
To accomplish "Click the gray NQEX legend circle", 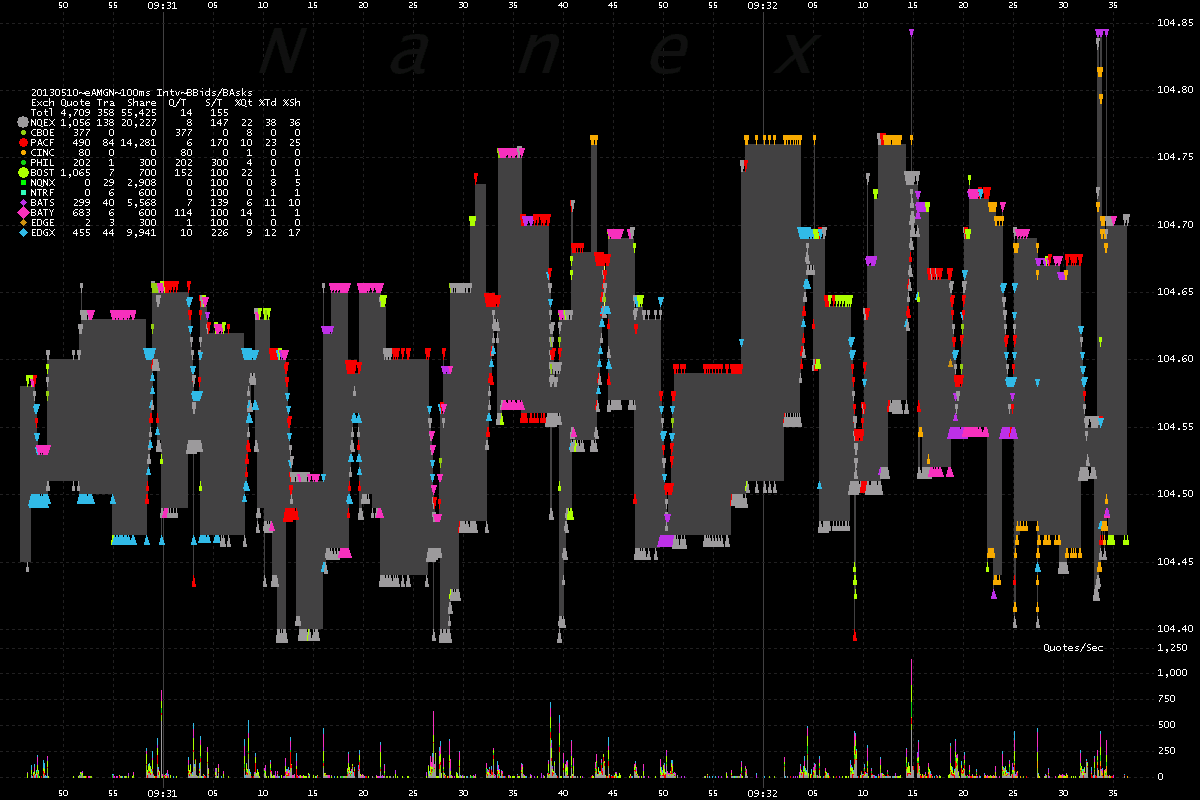I will pyautogui.click(x=22, y=122).
